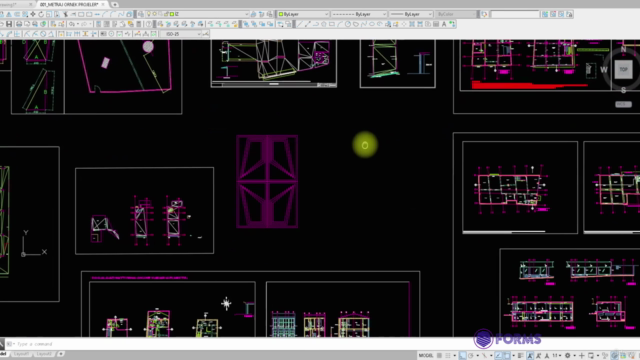Select the 001_METRAJ ORNEK PROJELER tab
The width and height of the screenshot is (640, 360).
click(x=69, y=4)
